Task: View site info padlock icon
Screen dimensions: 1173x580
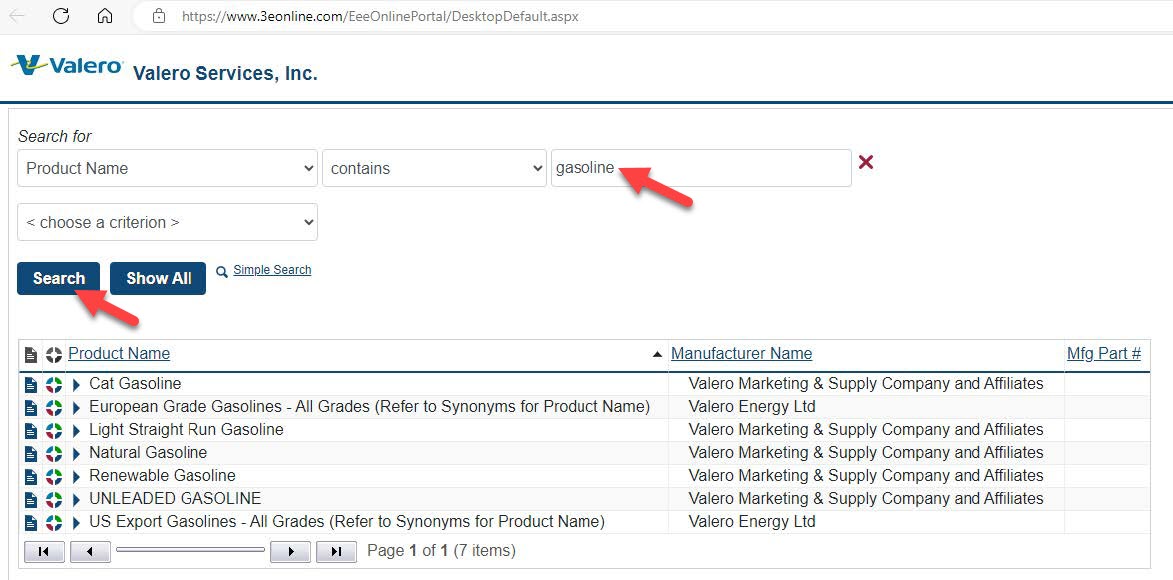Action: pos(158,16)
